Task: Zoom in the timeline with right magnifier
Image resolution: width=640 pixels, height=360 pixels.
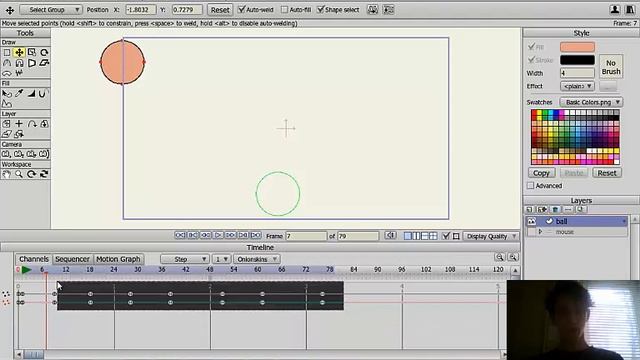Action: 513,257
